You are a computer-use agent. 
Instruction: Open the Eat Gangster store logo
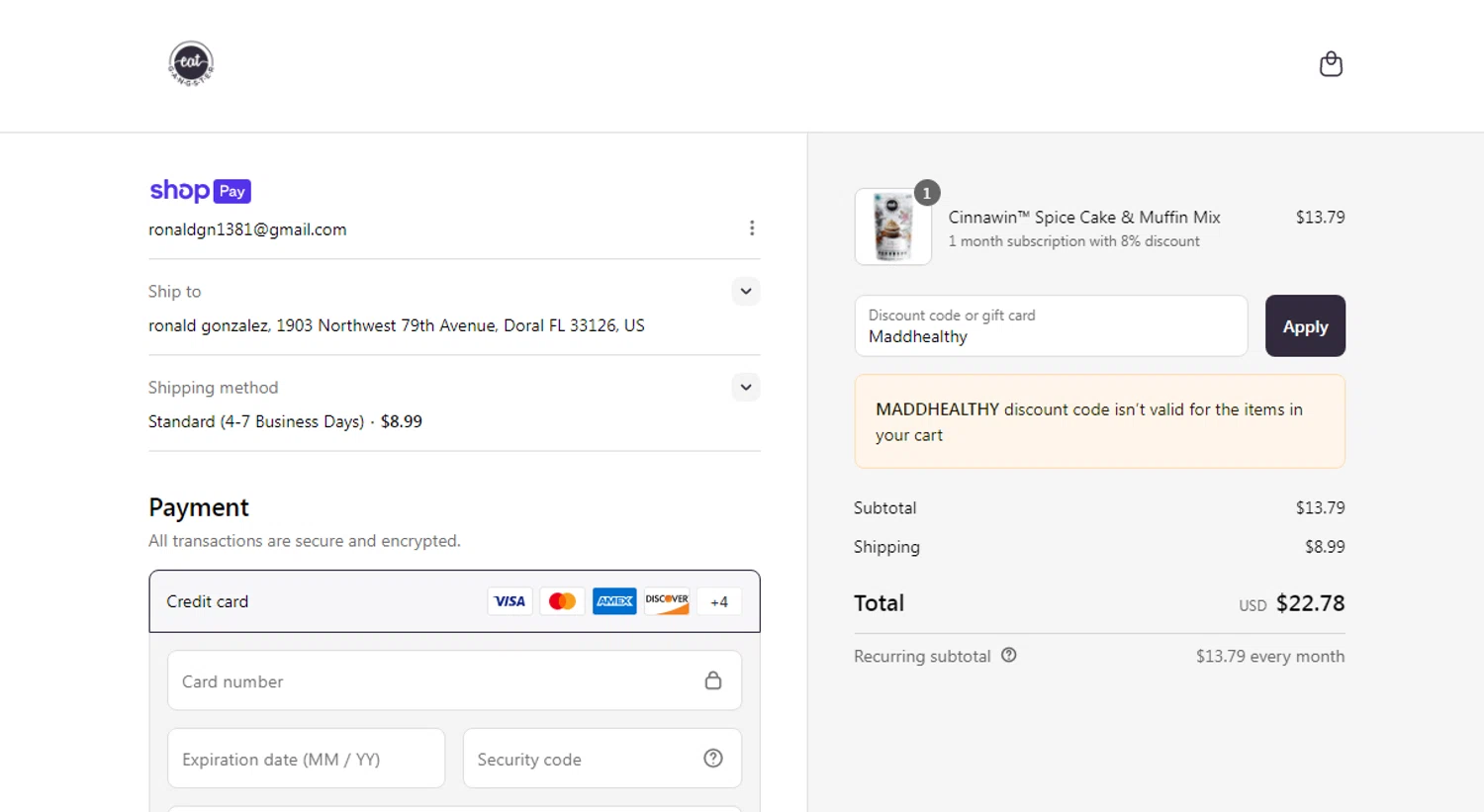pyautogui.click(x=191, y=63)
